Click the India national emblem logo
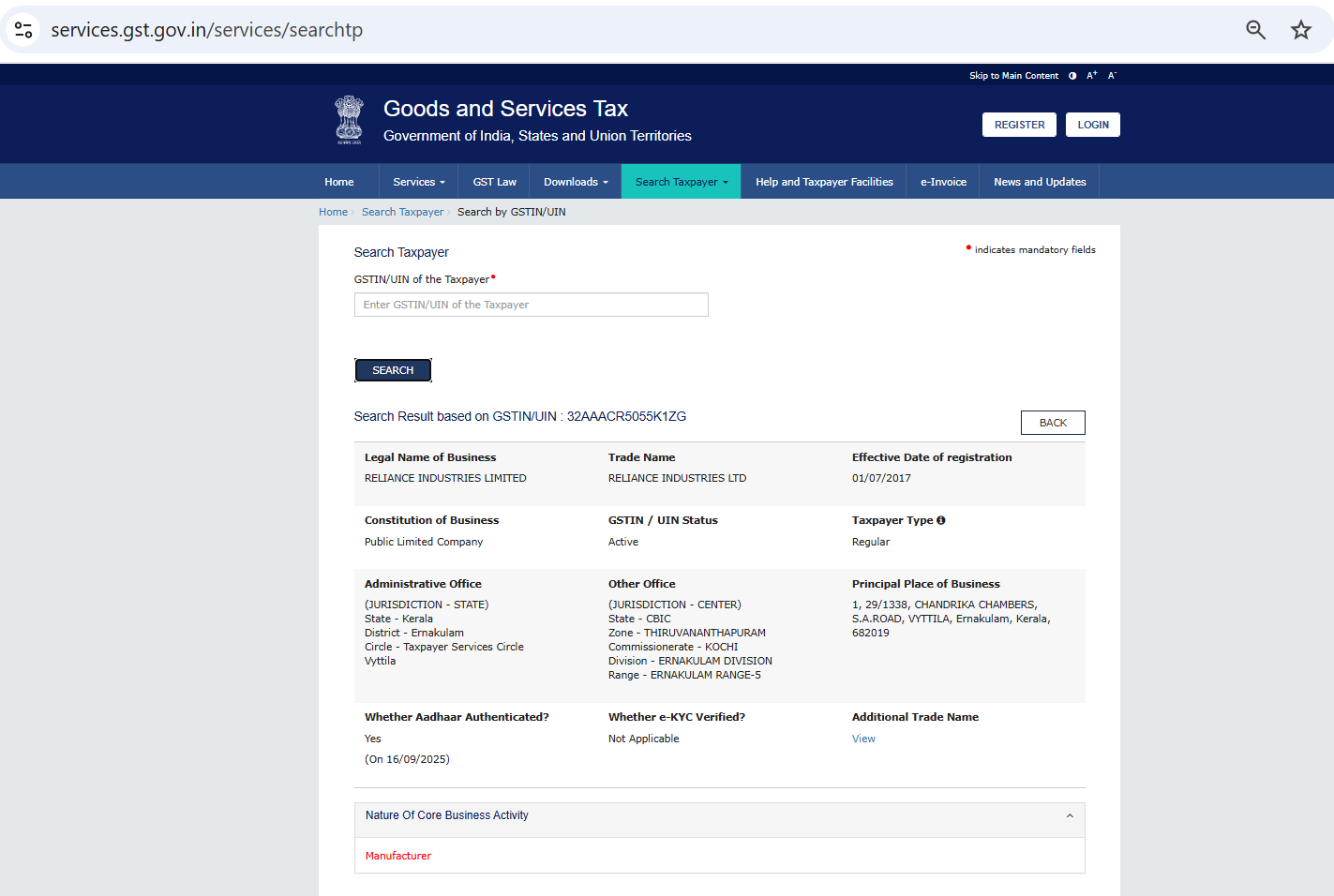Viewport: 1334px width, 896px height. pyautogui.click(x=349, y=120)
